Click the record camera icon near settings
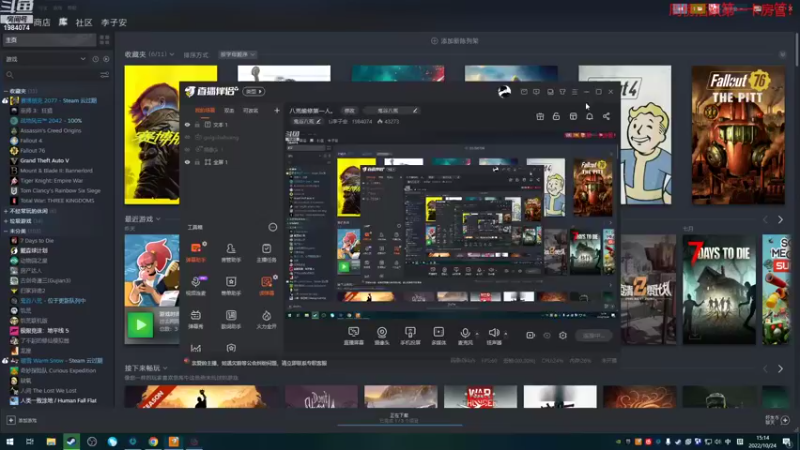800x450 pixels. click(x=531, y=335)
